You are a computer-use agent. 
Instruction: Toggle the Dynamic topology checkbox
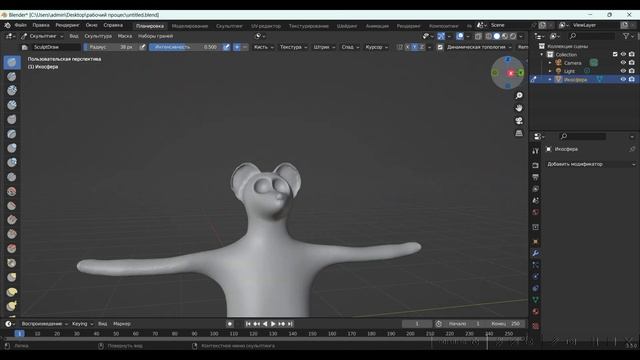click(x=440, y=47)
